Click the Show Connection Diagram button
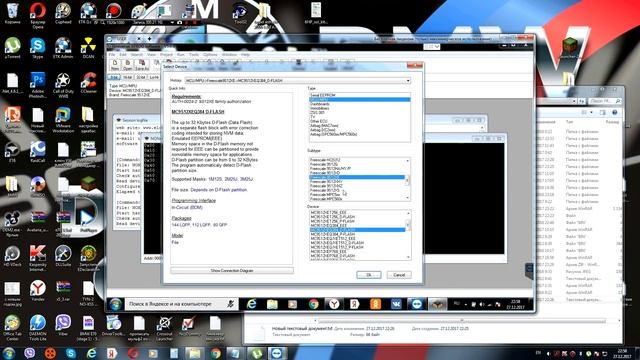The height and width of the screenshot is (360, 640). point(232,271)
